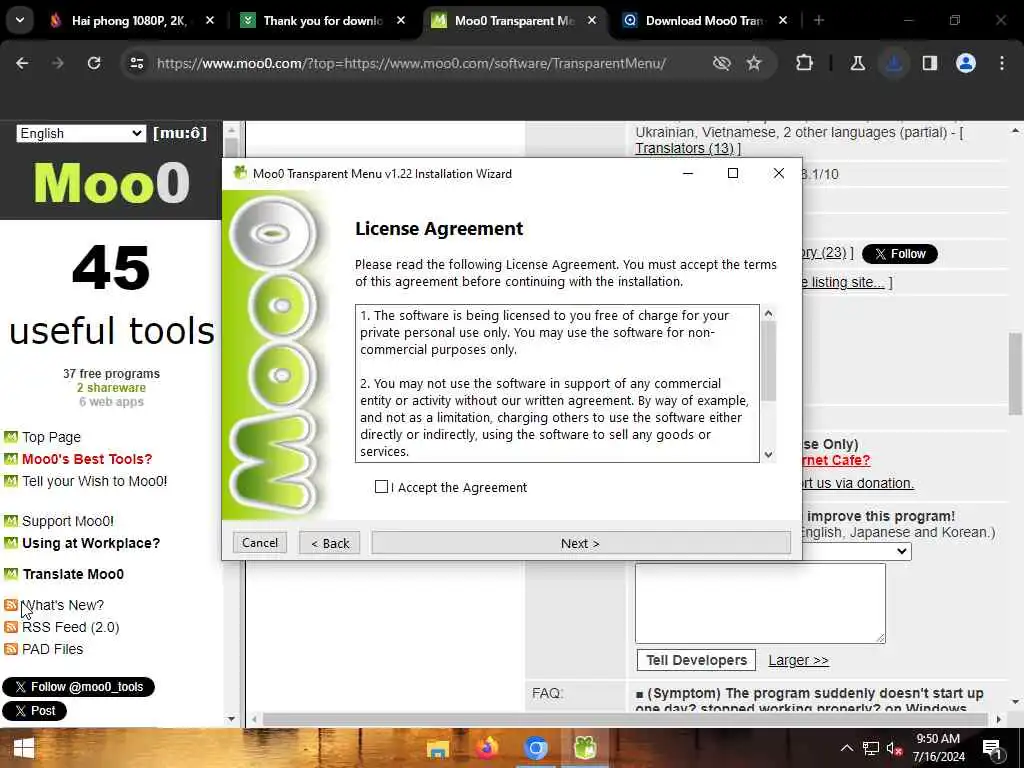Screen dimensions: 1024x768
Task: Close the Download Moo0 Transparent tab
Action: click(x=783, y=20)
